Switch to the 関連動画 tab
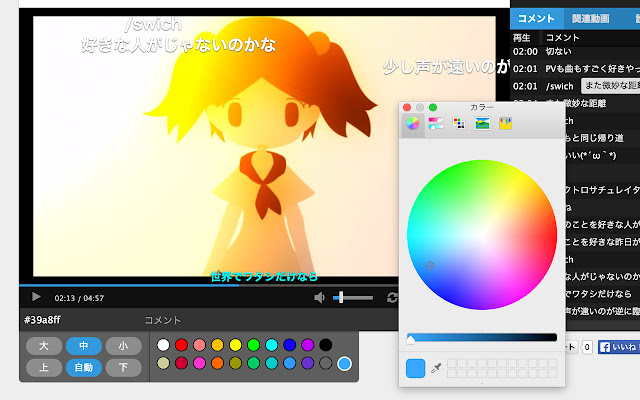Image resolution: width=640 pixels, height=400 pixels. [590, 19]
